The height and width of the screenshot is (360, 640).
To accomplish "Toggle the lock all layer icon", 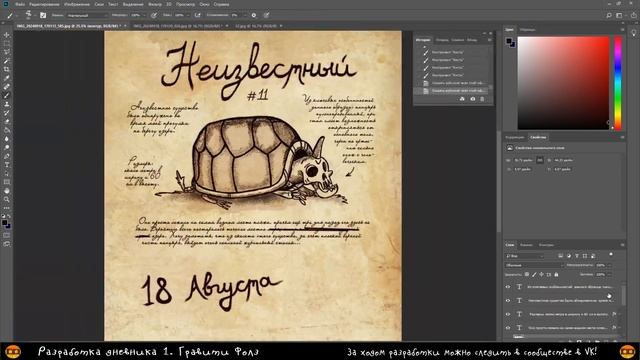I will click(556, 274).
